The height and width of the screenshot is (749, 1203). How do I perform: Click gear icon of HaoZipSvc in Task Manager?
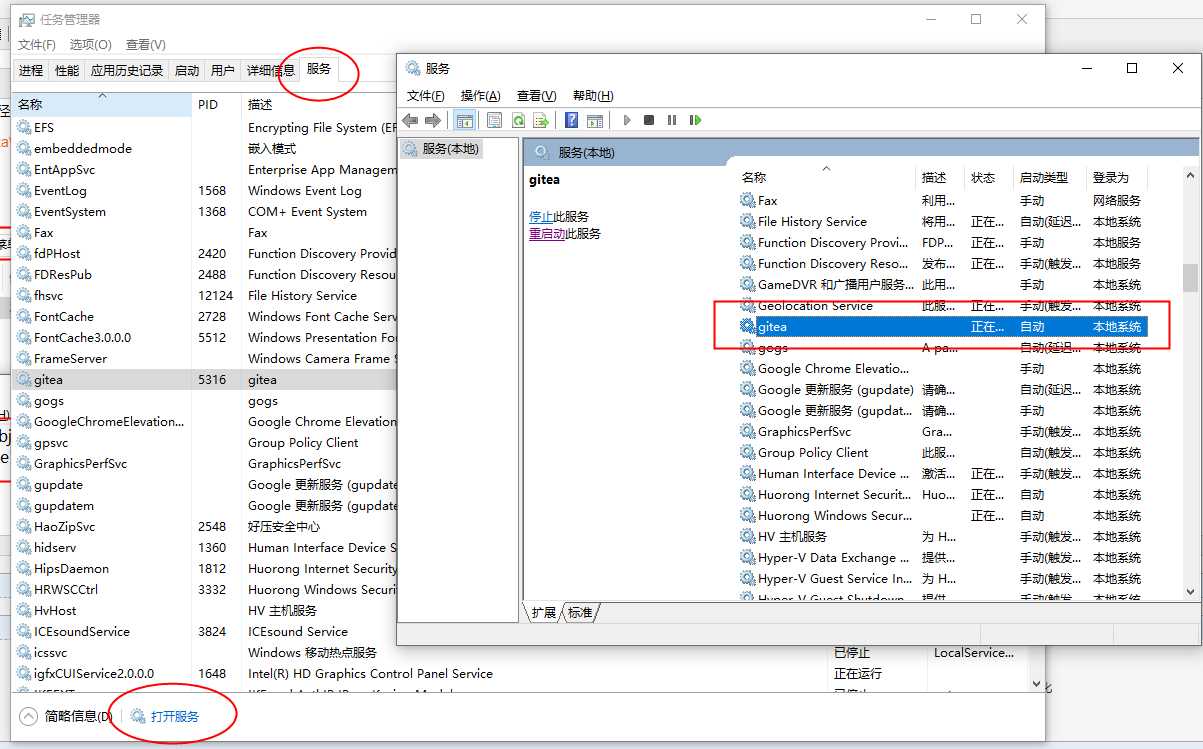click(24, 527)
